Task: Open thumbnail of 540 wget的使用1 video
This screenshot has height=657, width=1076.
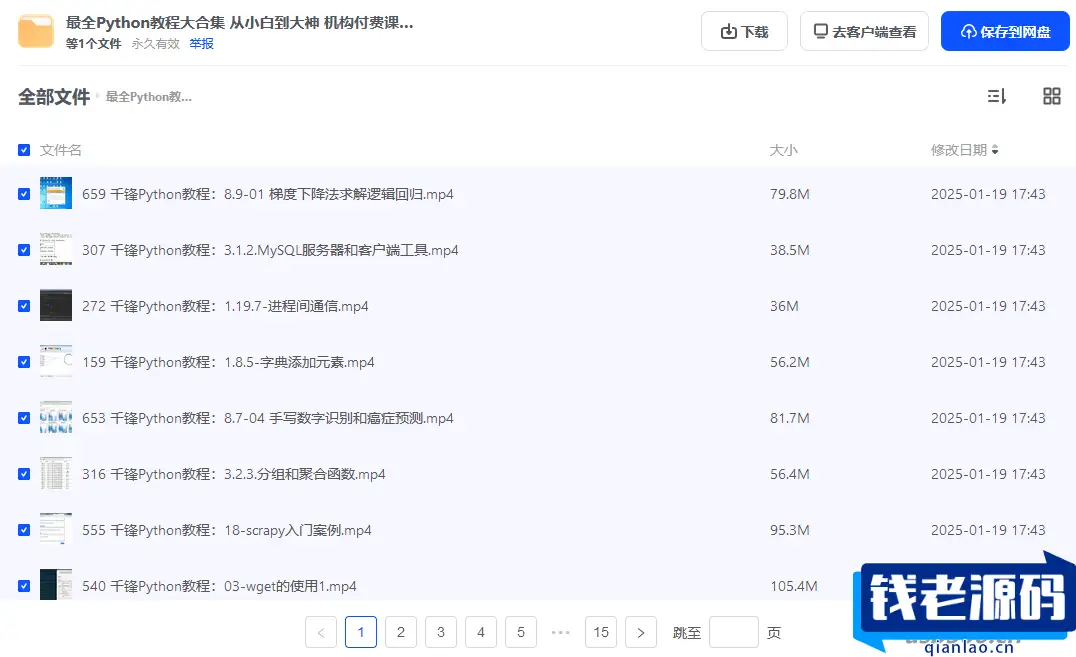Action: tap(56, 585)
